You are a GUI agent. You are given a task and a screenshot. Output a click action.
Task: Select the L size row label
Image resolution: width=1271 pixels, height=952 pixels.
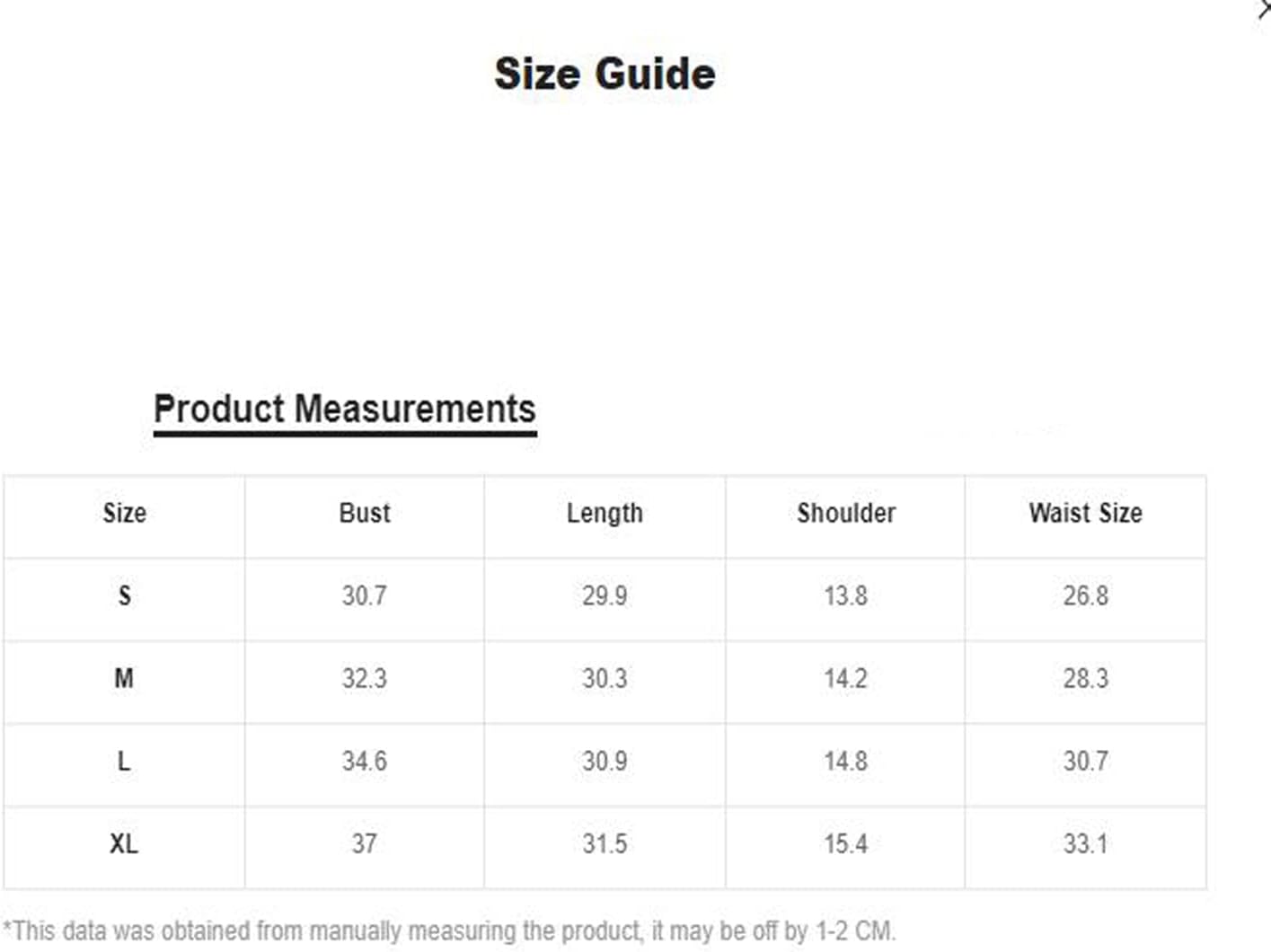pyautogui.click(x=124, y=761)
